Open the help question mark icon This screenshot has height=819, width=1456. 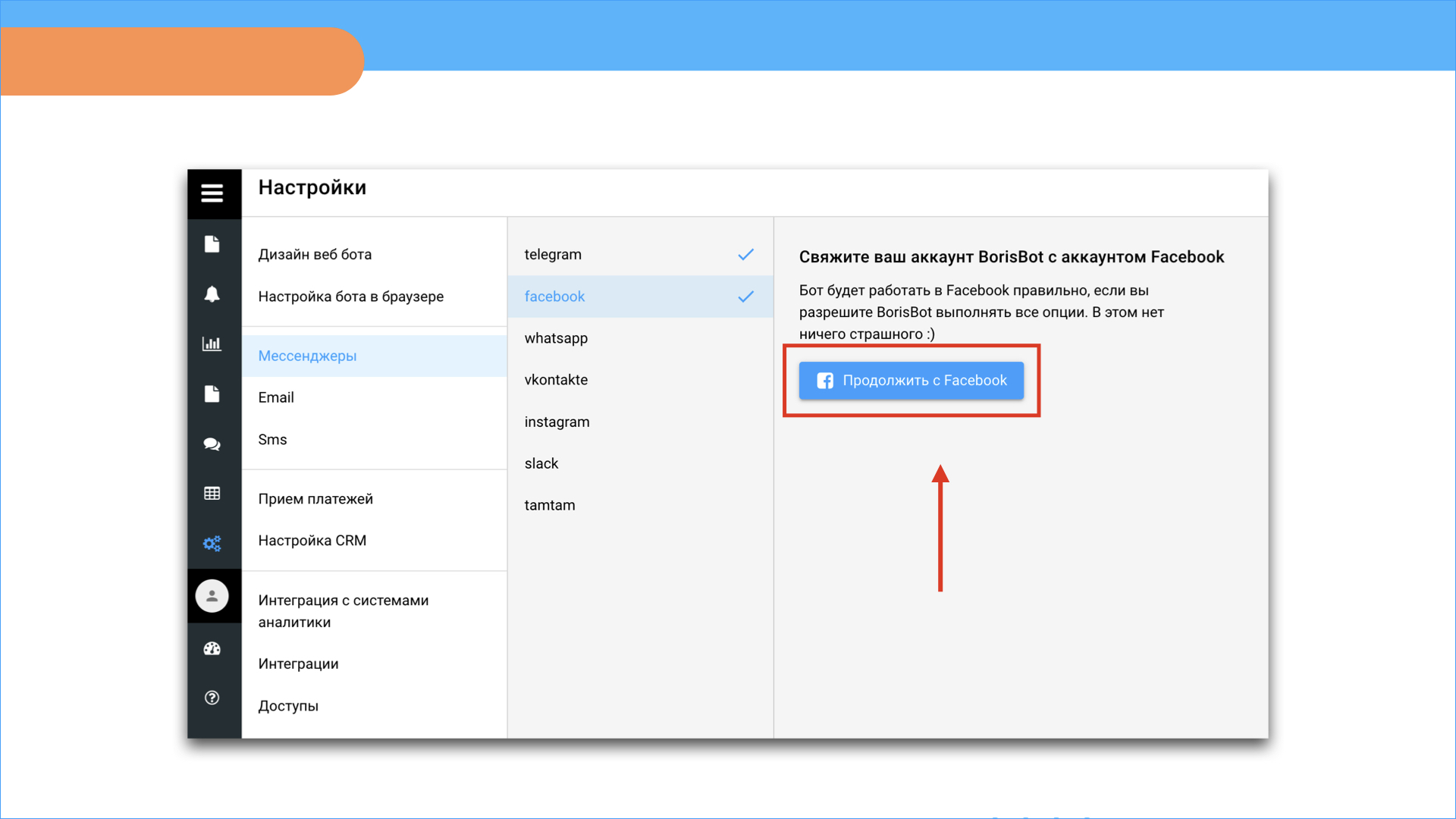212,698
